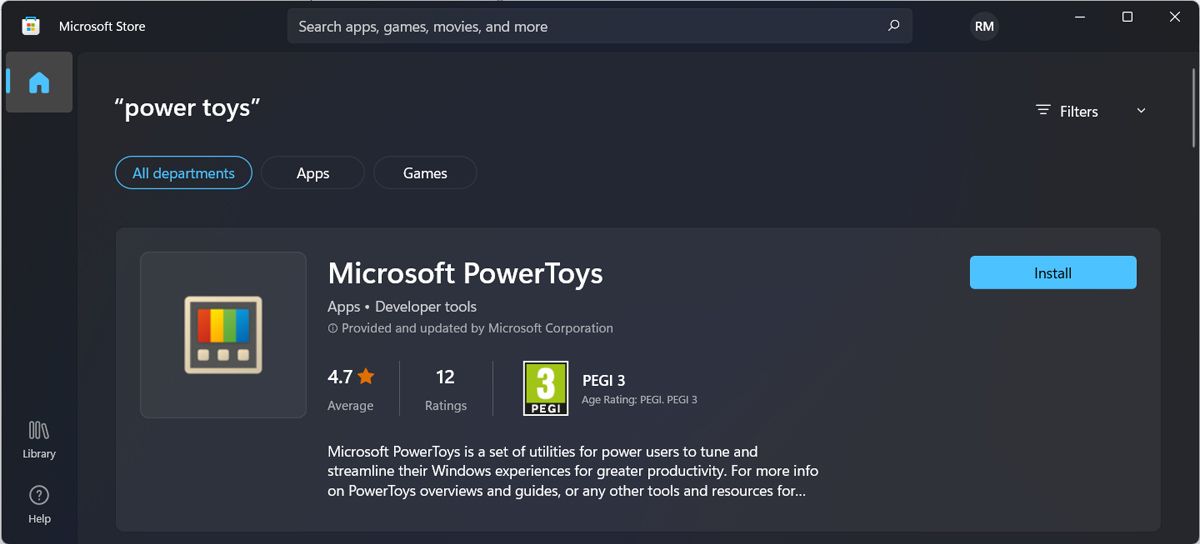The height and width of the screenshot is (544, 1200).
Task: Click the search apps input field
Action: (580, 26)
